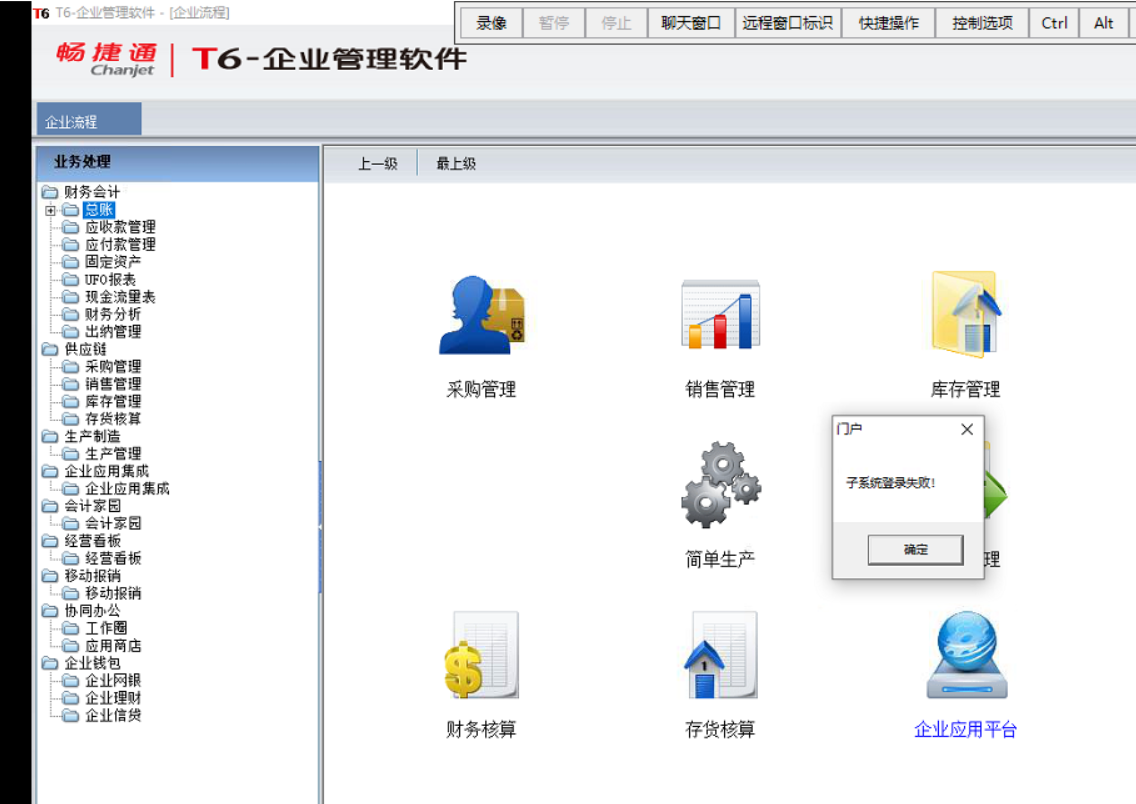The width and height of the screenshot is (1136, 804).
Task: Click 远程窗口标识 toolbar button
Action: point(788,23)
